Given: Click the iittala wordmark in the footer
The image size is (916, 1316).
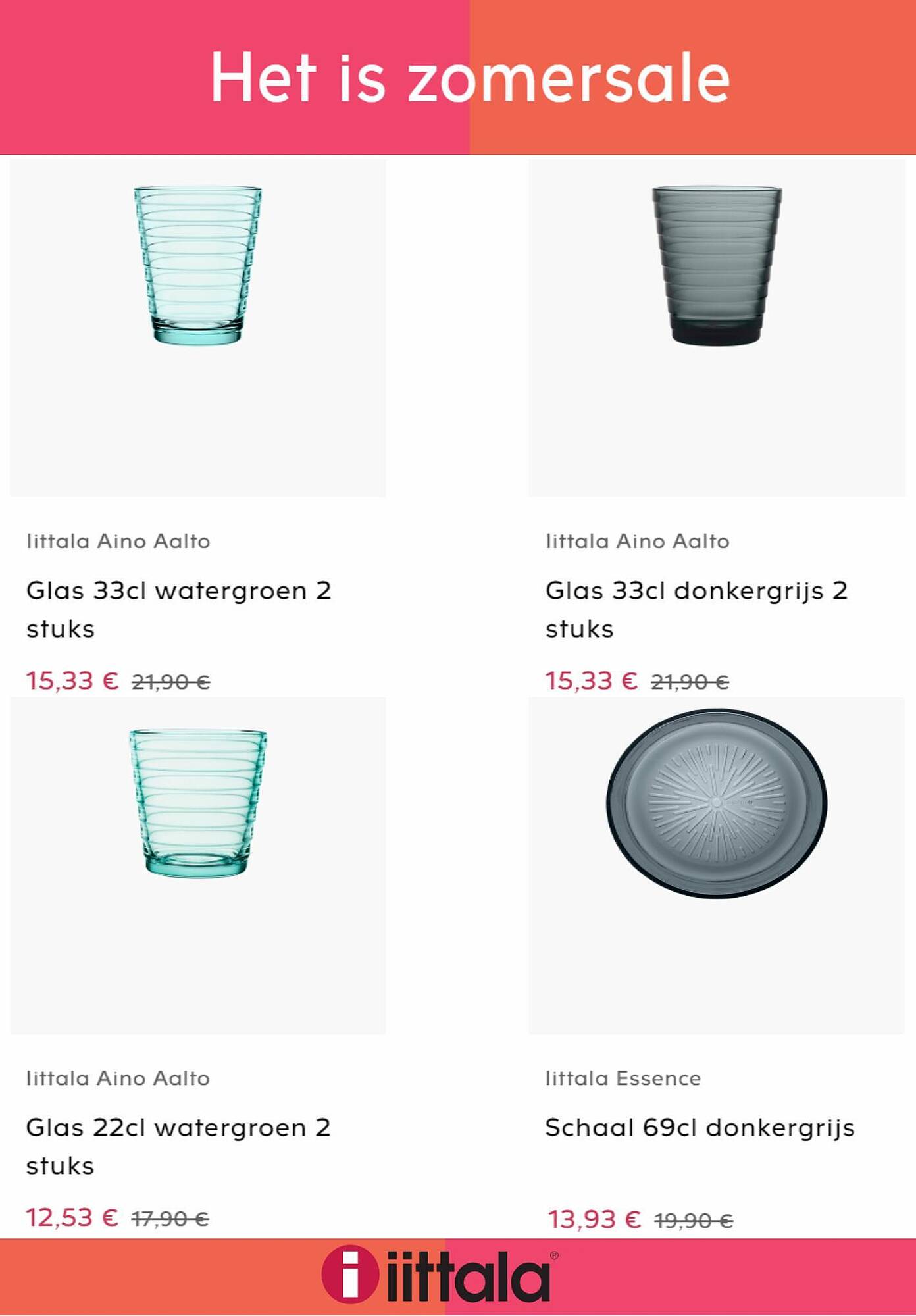Looking at the screenshot, I should click(x=469, y=1276).
